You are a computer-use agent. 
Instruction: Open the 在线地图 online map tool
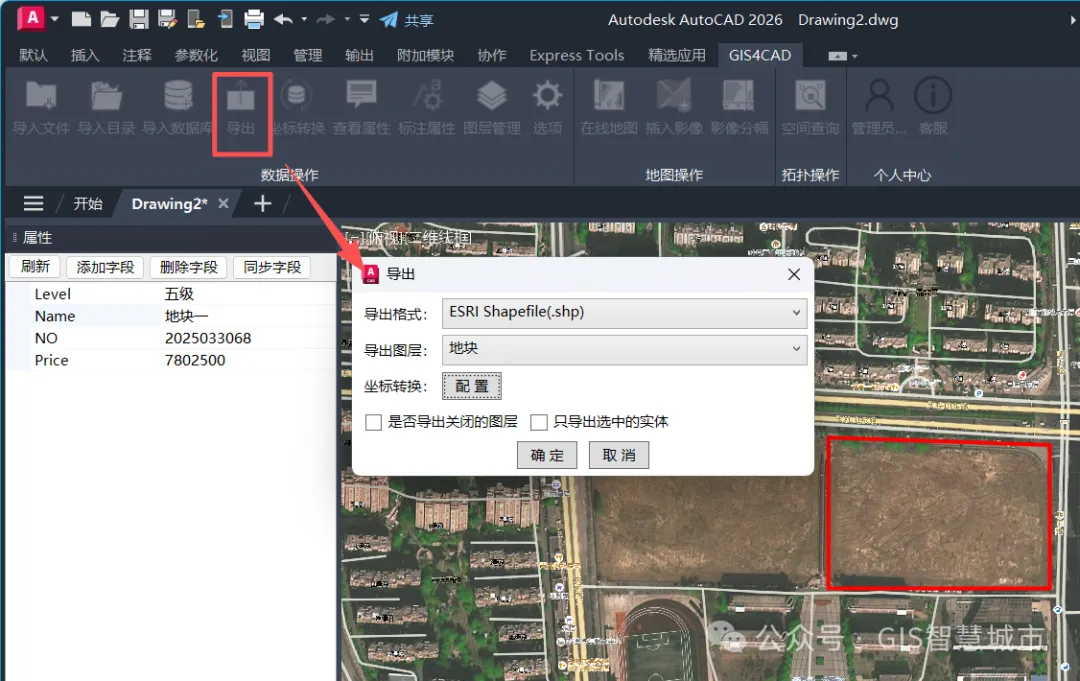pyautogui.click(x=609, y=107)
